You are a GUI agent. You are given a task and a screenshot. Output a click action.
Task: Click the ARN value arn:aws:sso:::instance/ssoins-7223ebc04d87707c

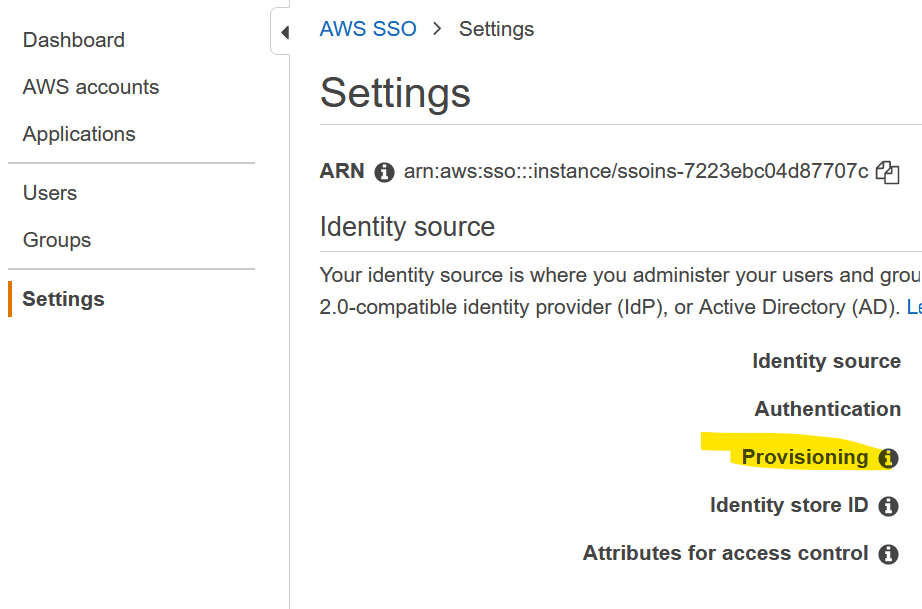coord(636,171)
